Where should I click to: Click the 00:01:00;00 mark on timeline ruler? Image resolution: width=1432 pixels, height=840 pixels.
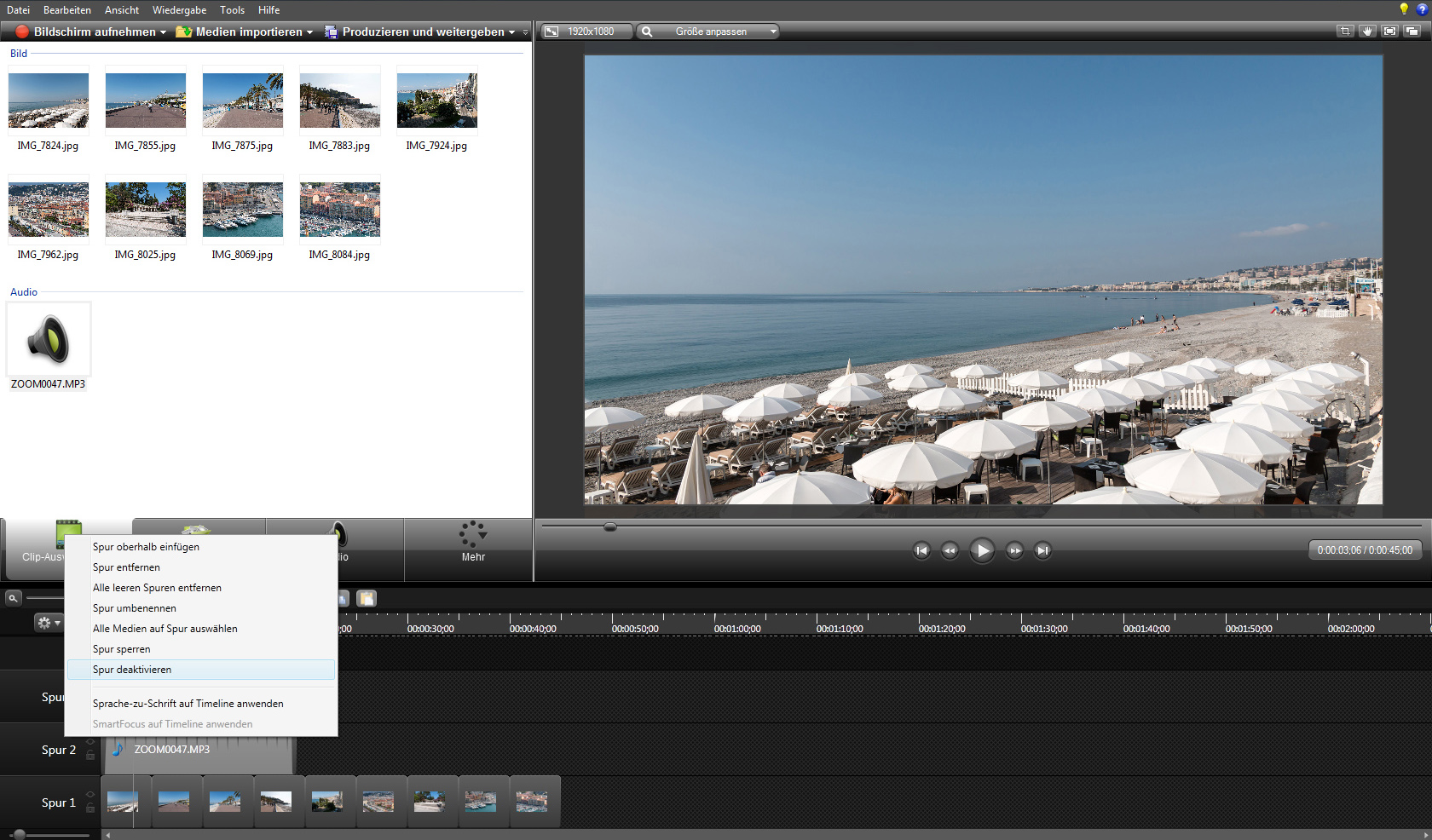[737, 629]
